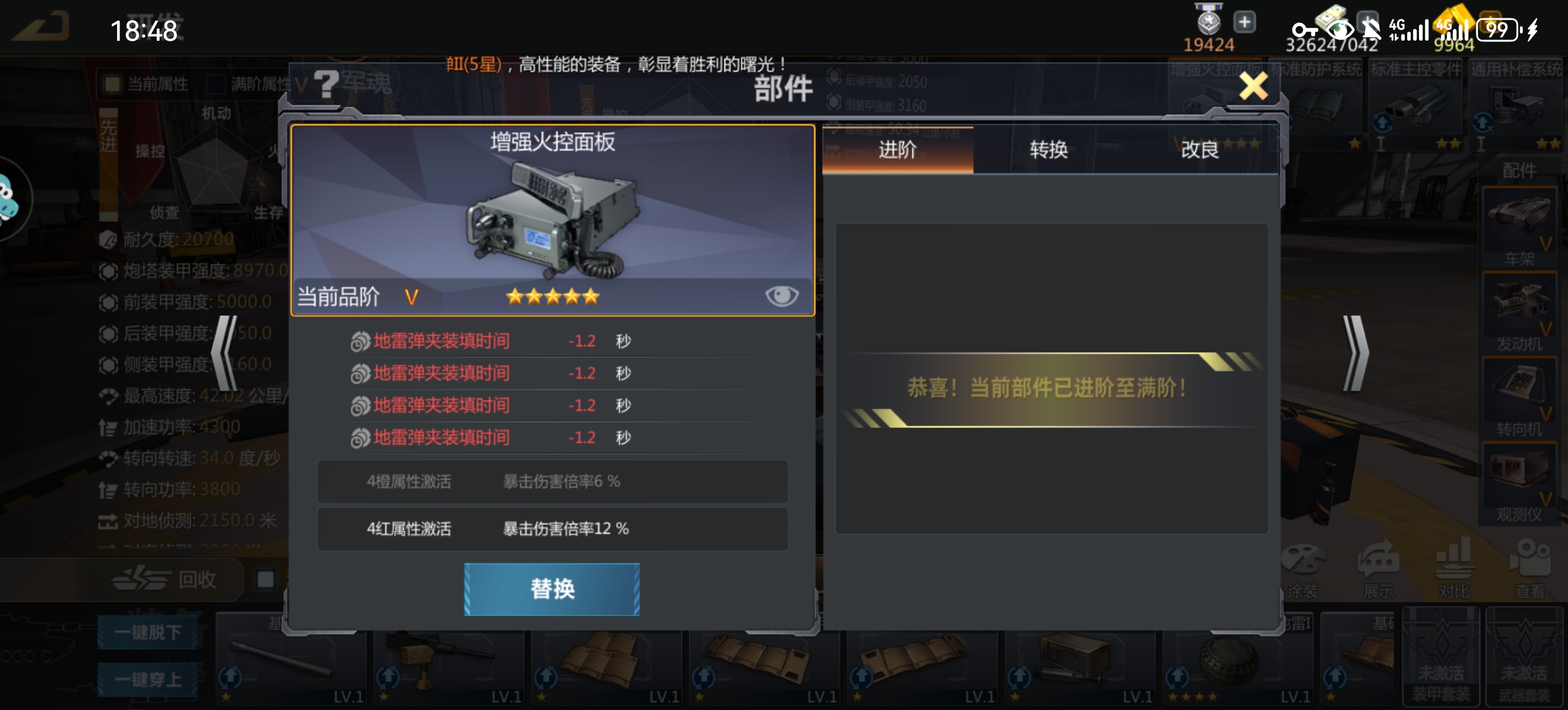
Task: Open the 涂装 paint palette icon
Action: point(1303,560)
